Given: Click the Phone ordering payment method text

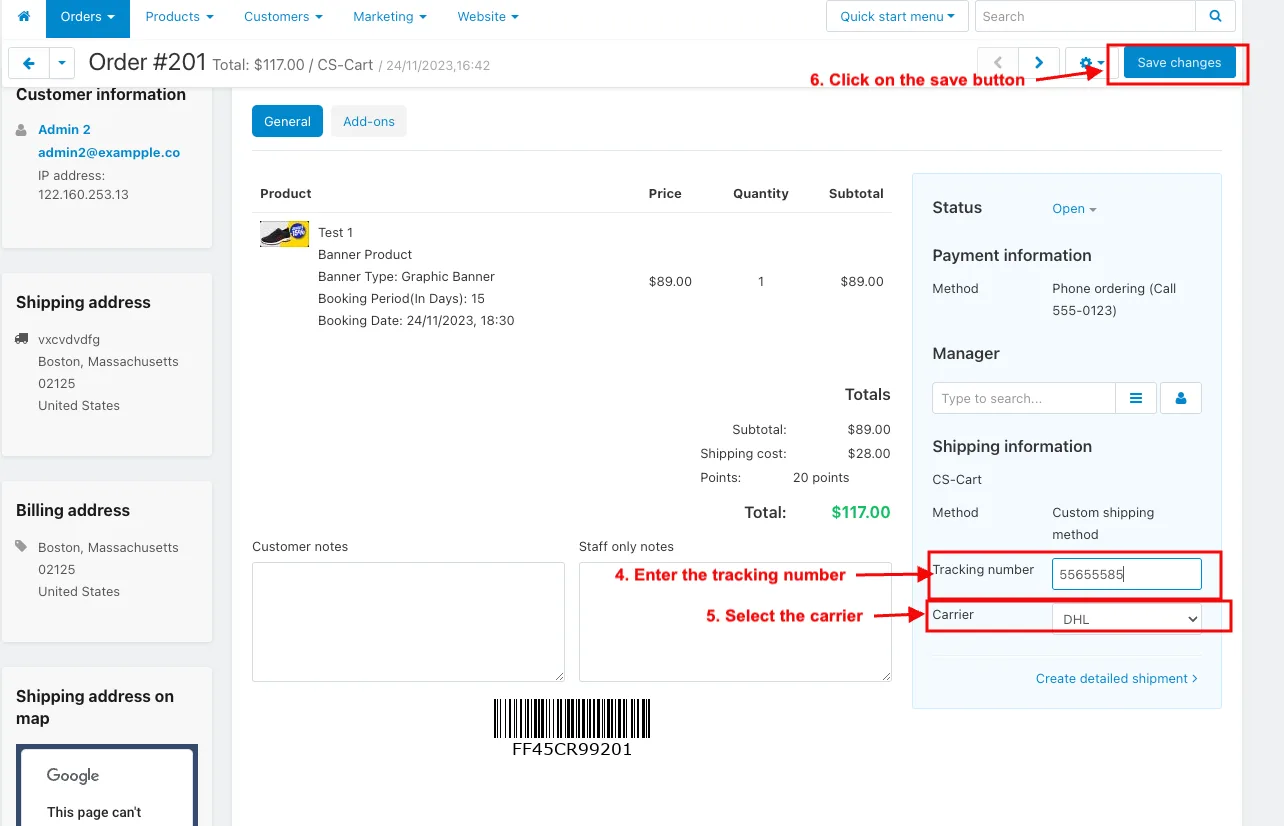Looking at the screenshot, I should (x=1114, y=299).
